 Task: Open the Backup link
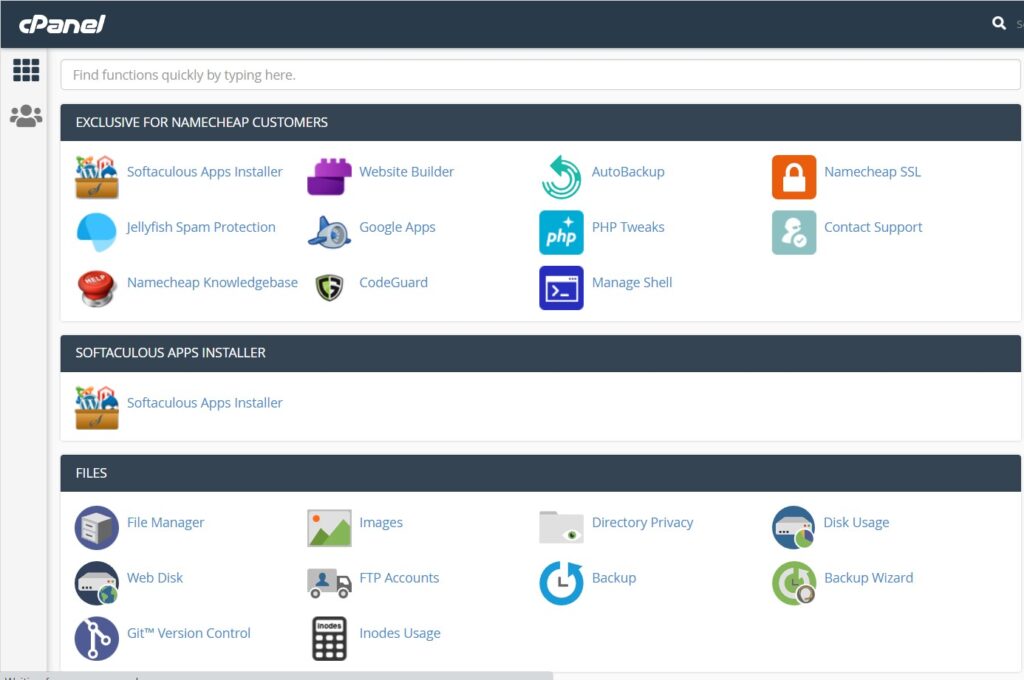tap(614, 578)
